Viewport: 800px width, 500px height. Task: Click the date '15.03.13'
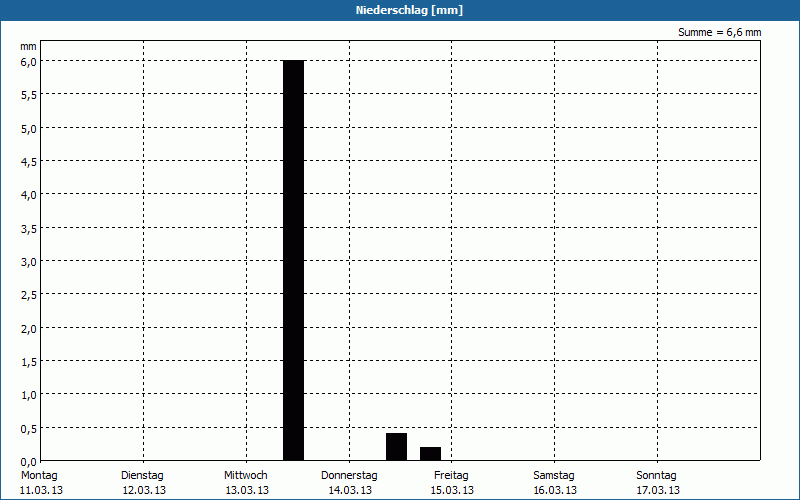pos(453,490)
